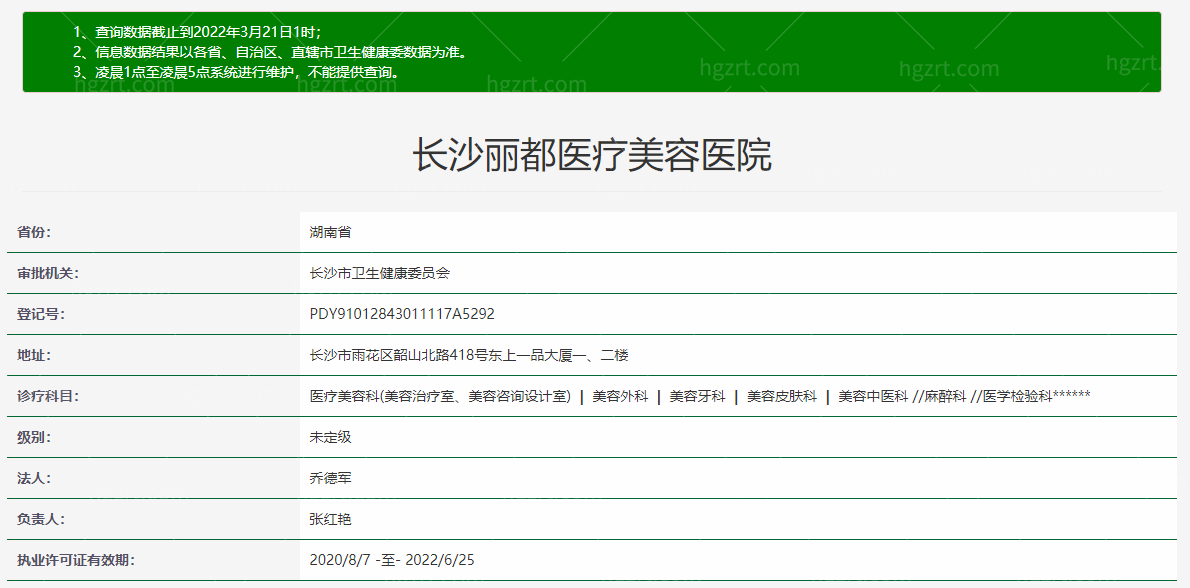Click the 医疗美容科 department text

338,395
